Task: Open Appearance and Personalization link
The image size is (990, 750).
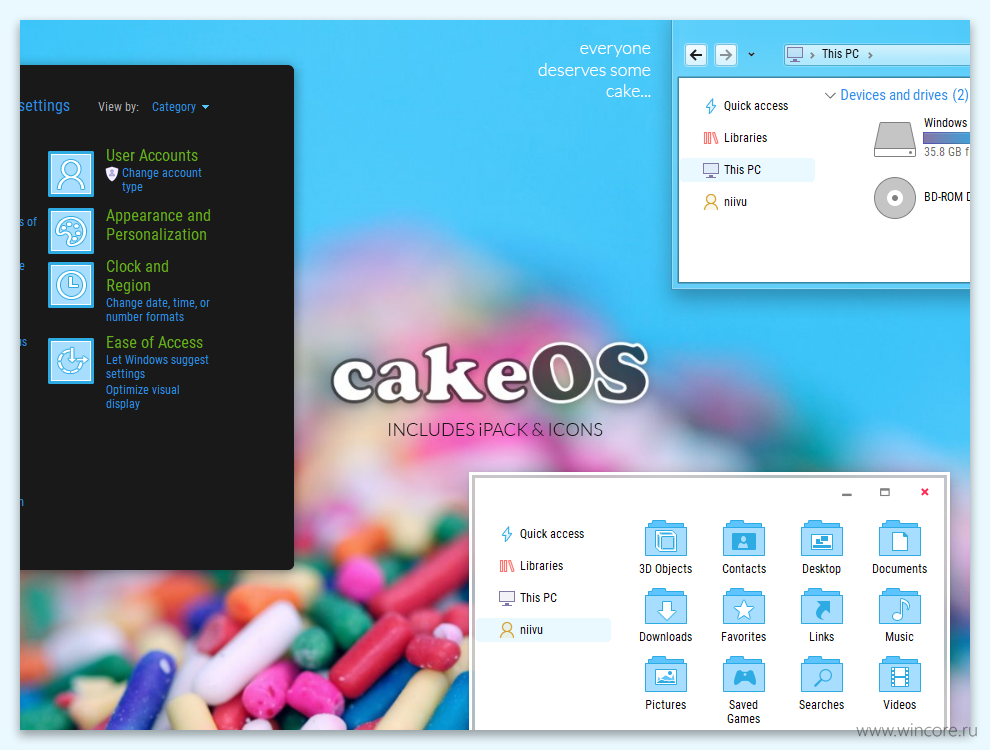Action: click(x=158, y=225)
